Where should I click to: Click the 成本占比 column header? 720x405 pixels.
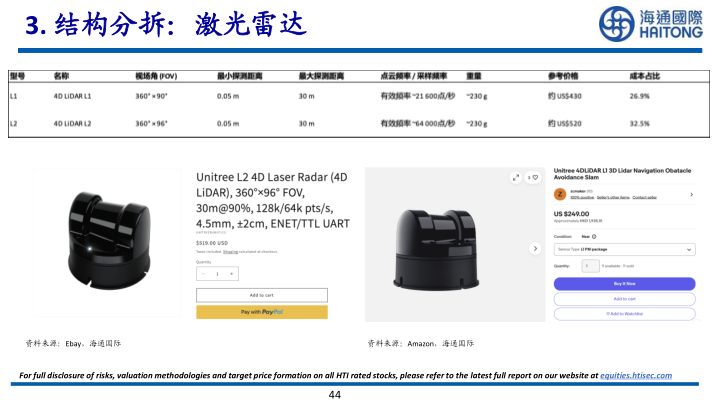(645, 76)
